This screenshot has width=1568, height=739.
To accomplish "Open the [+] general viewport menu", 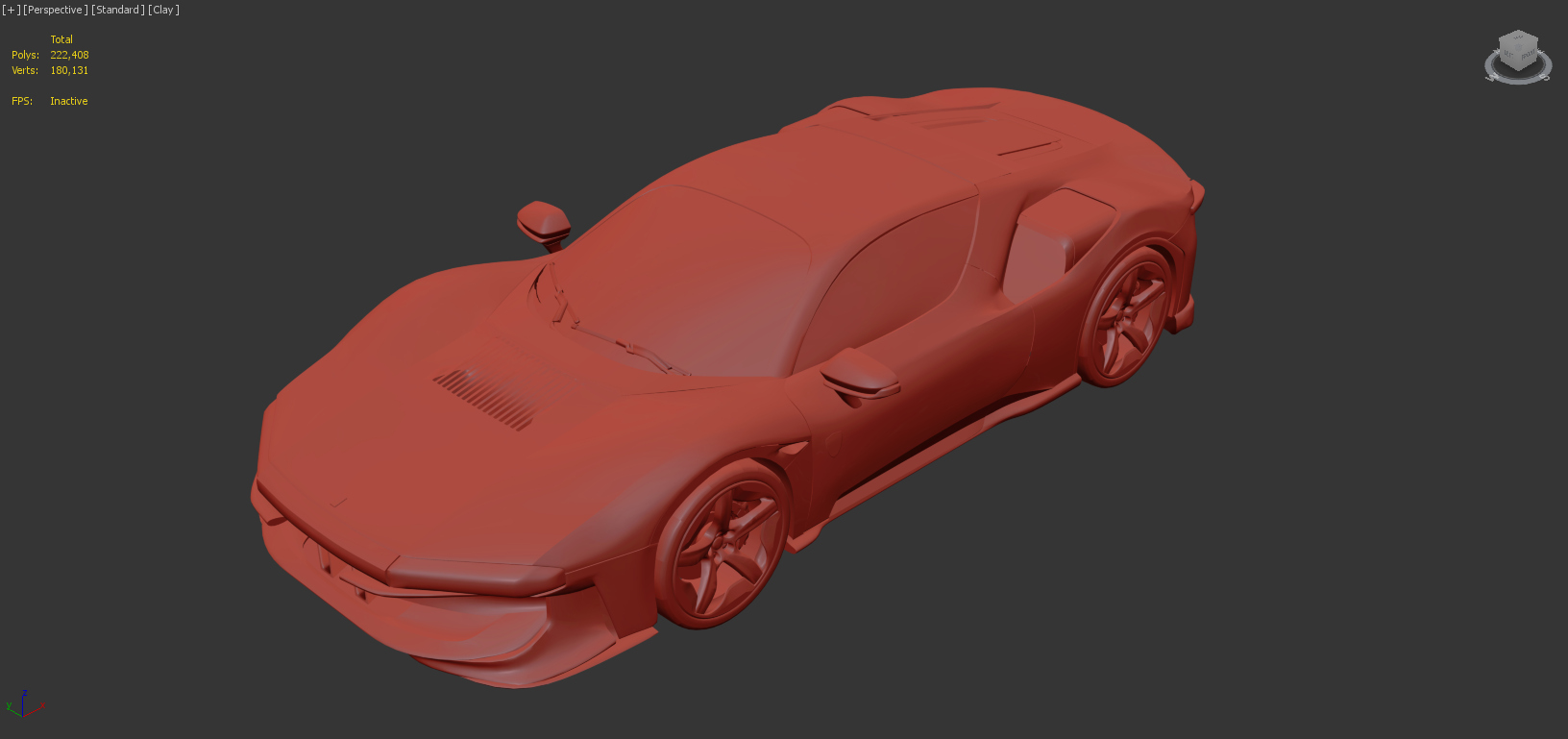I will [x=11, y=10].
